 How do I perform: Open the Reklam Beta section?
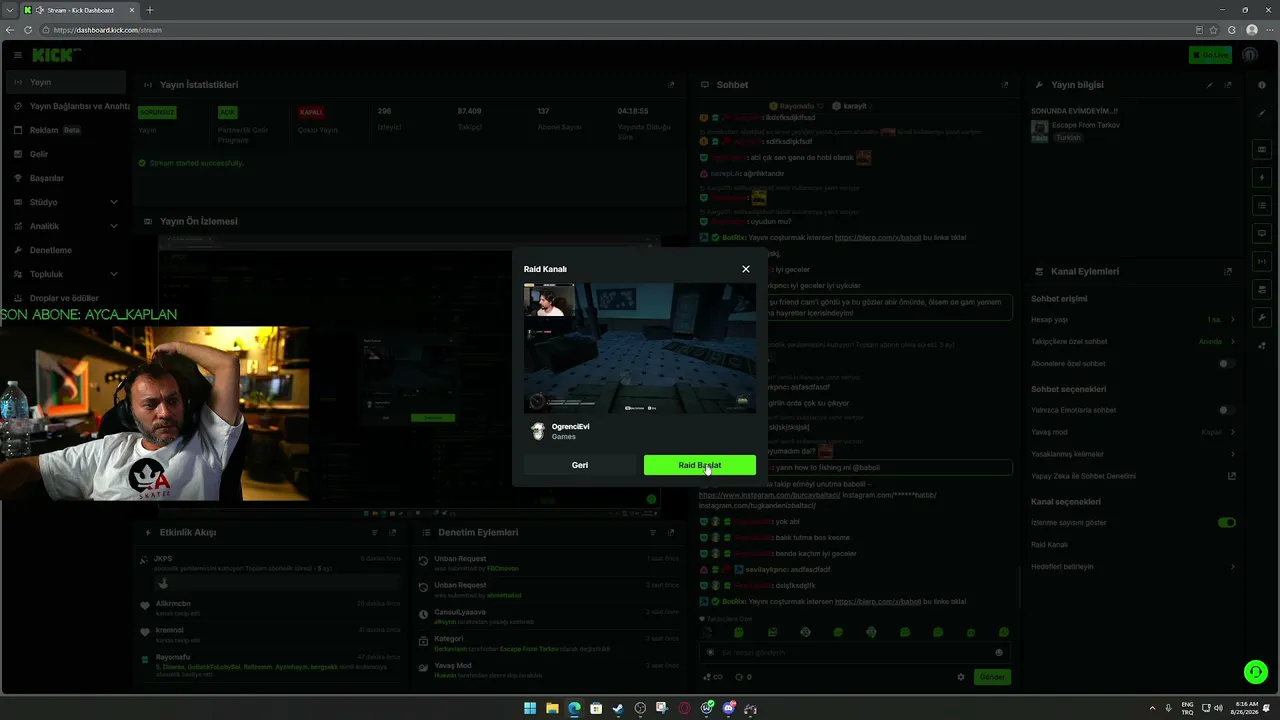pyautogui.click(x=65, y=130)
